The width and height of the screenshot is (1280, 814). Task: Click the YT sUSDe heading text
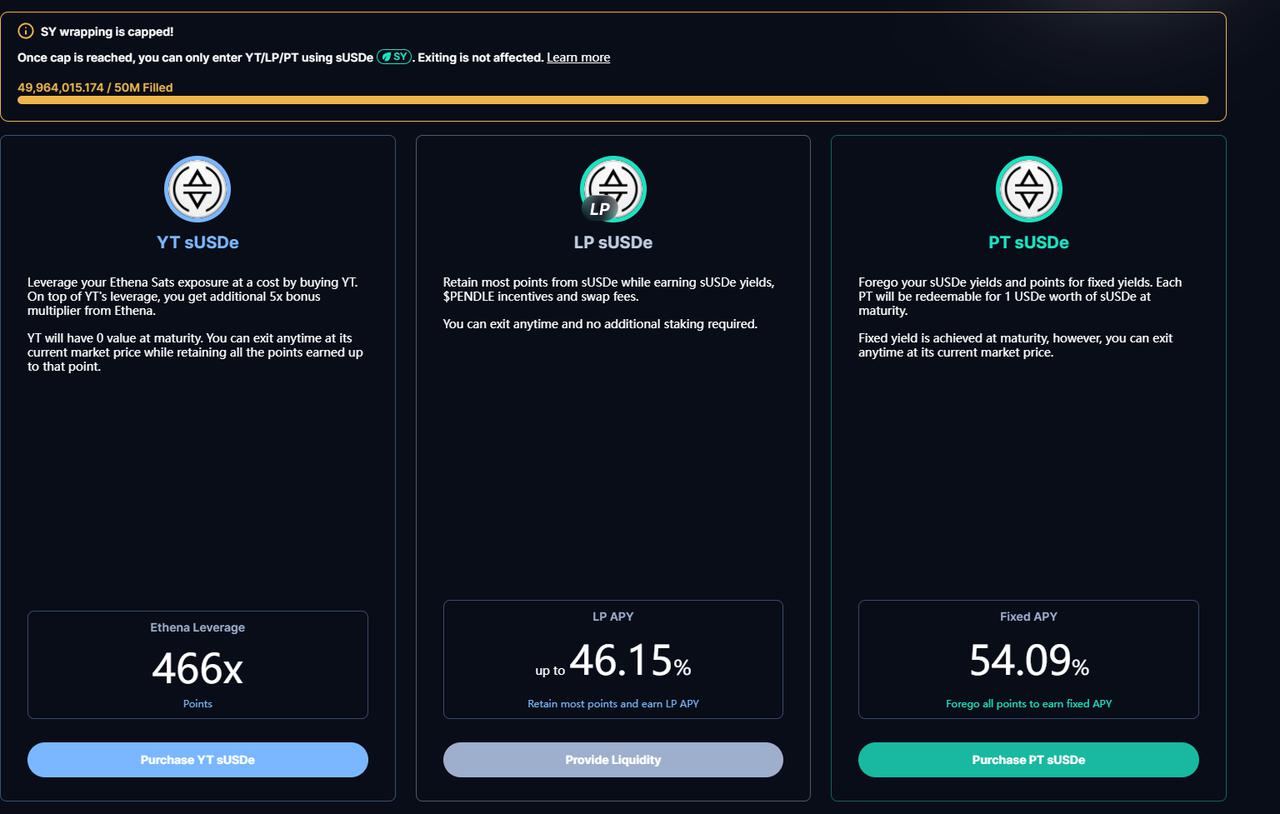click(x=198, y=243)
